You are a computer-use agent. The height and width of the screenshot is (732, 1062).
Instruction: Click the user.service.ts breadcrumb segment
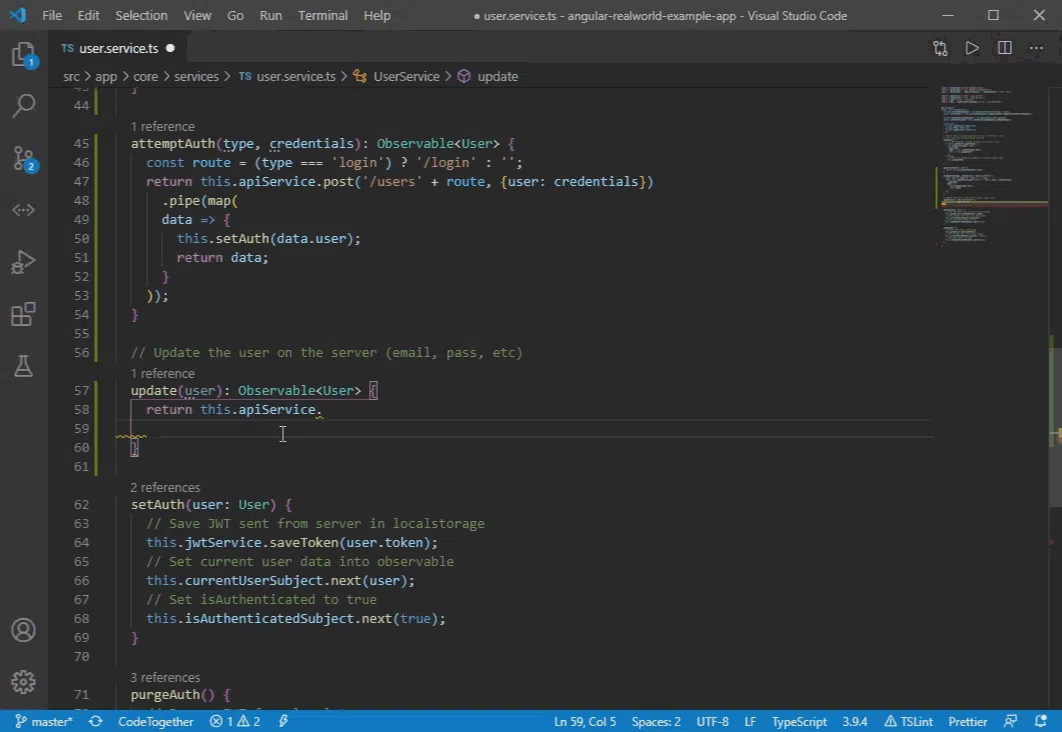[287, 77]
